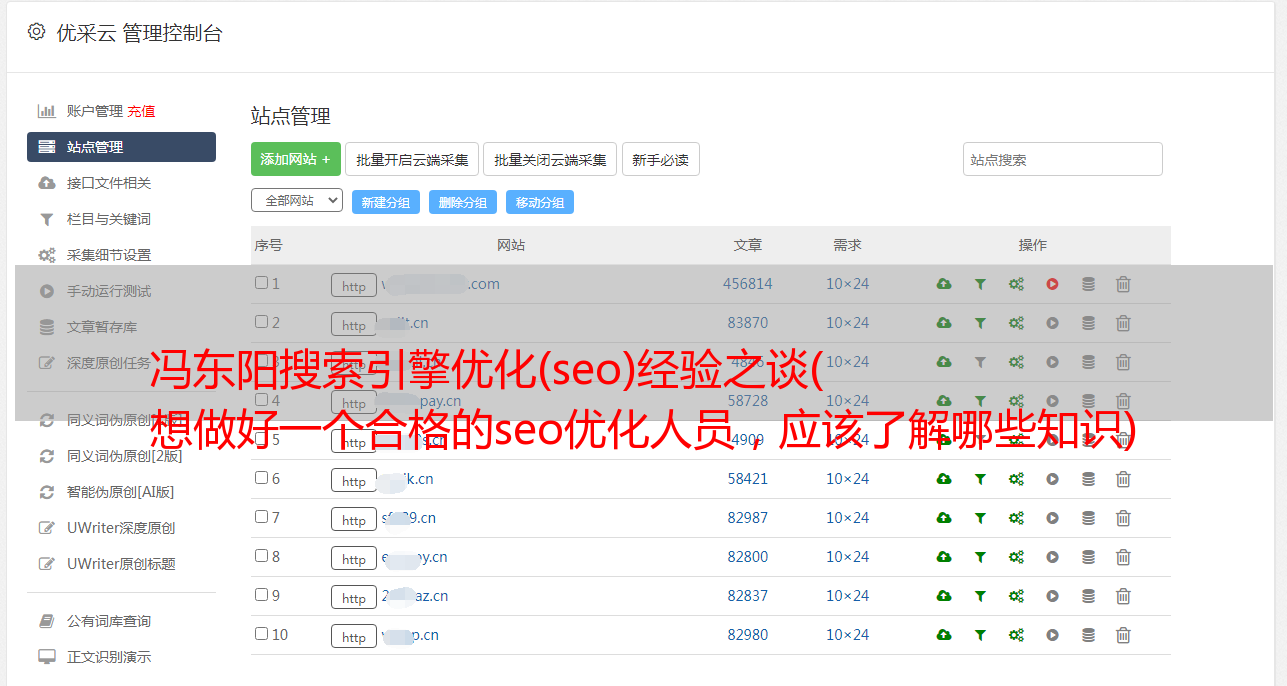Click the gears icon in row 6
The width and height of the screenshot is (1287, 686).
[x=1016, y=479]
